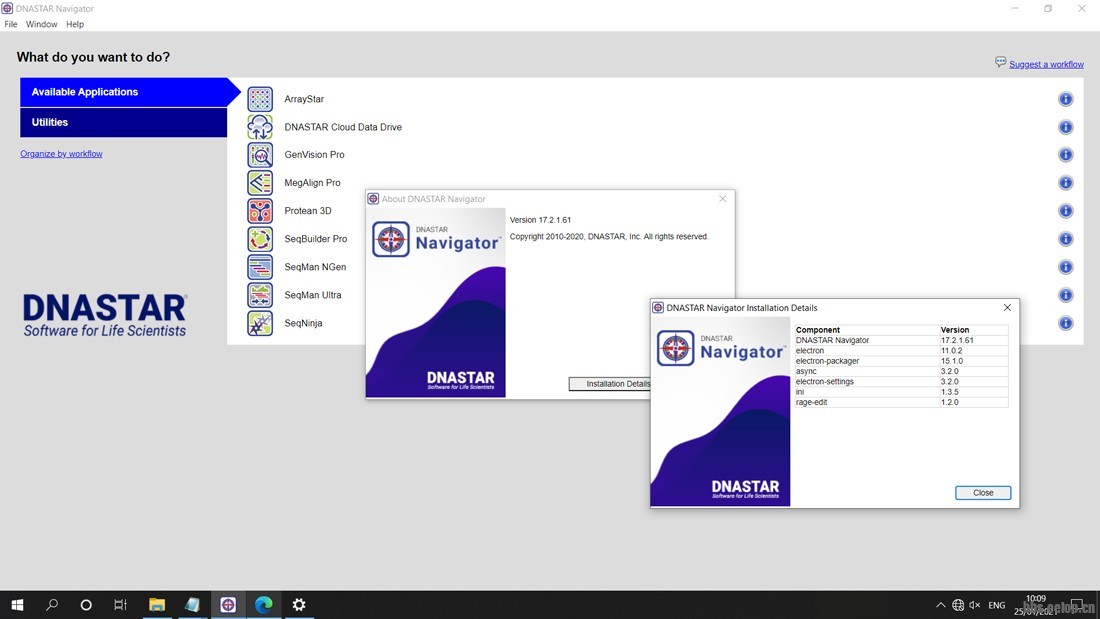This screenshot has height=619, width=1100.
Task: Launch SeqBuilder Pro via its icon
Action: pos(260,239)
